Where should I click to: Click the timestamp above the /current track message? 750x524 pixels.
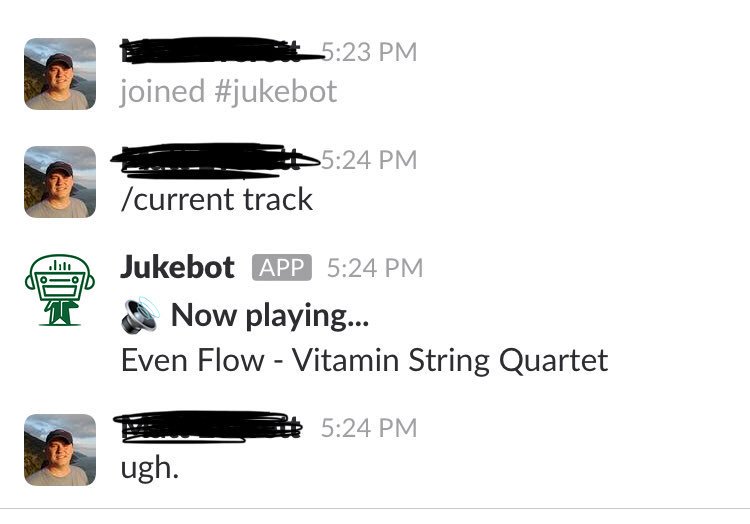click(x=370, y=159)
